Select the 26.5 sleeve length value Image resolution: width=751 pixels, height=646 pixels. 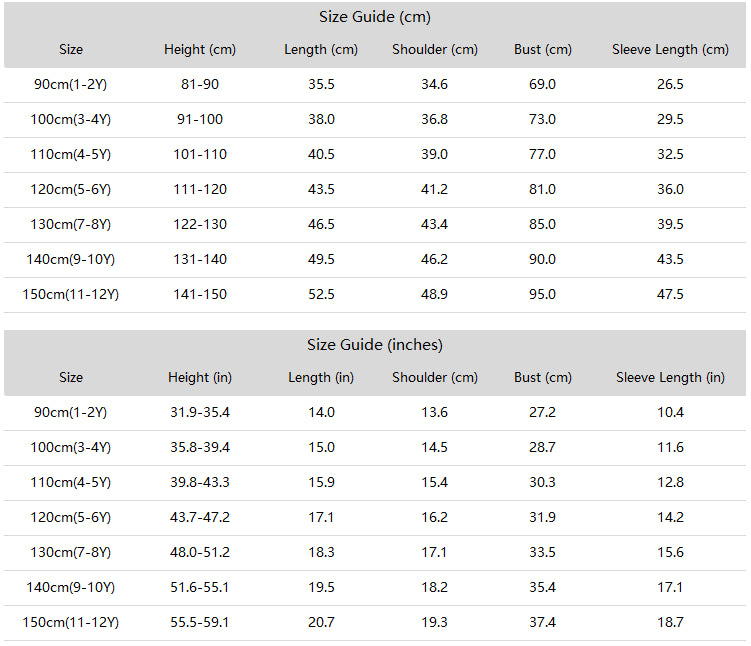pos(670,84)
